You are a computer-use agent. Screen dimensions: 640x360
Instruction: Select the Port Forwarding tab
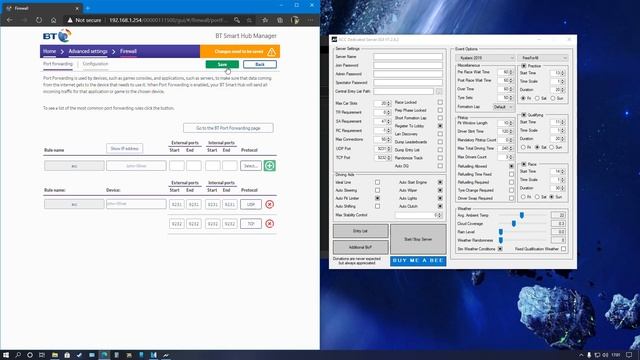coord(58,64)
